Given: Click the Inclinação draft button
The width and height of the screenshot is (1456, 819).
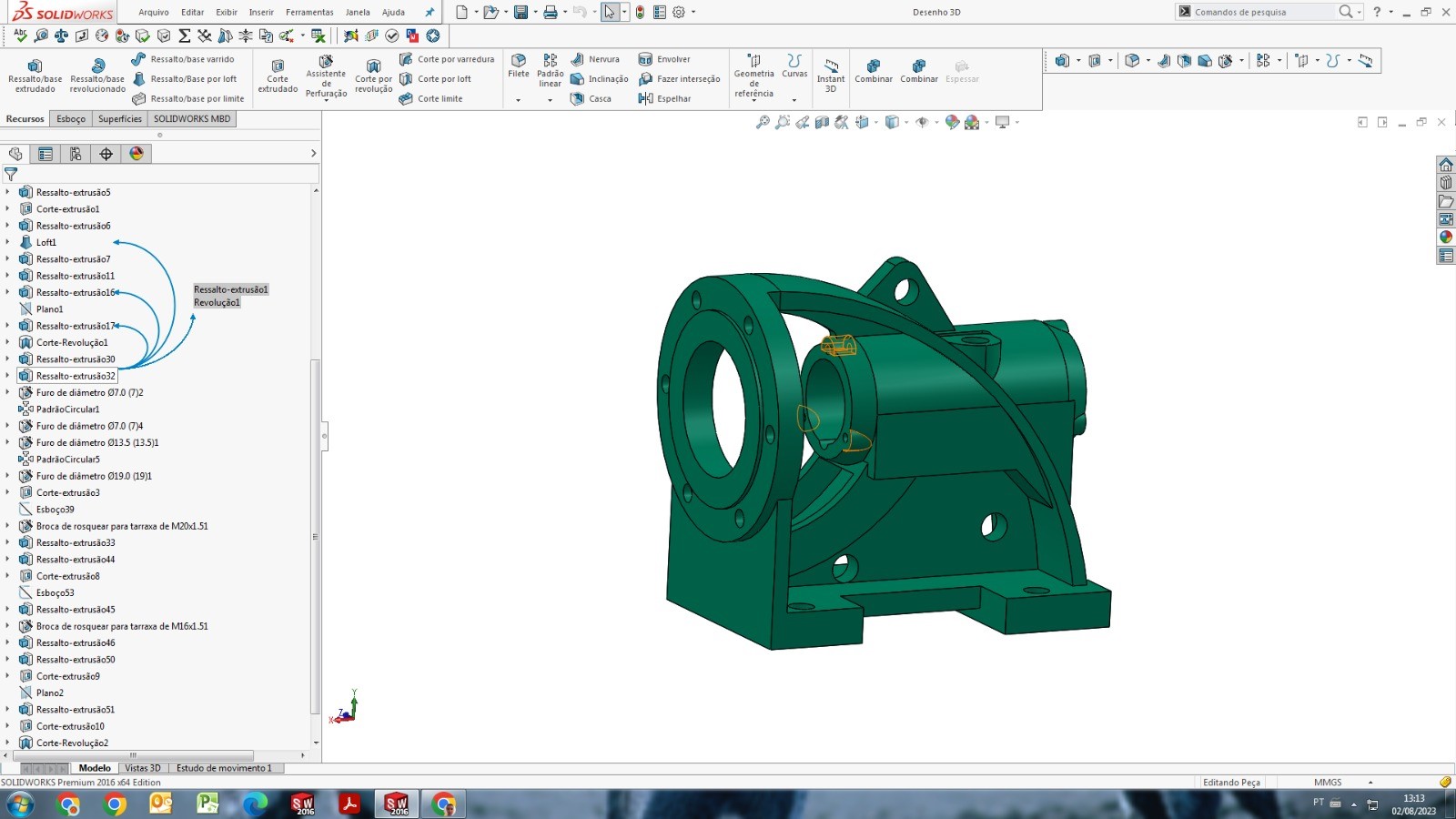Looking at the screenshot, I should [599, 79].
